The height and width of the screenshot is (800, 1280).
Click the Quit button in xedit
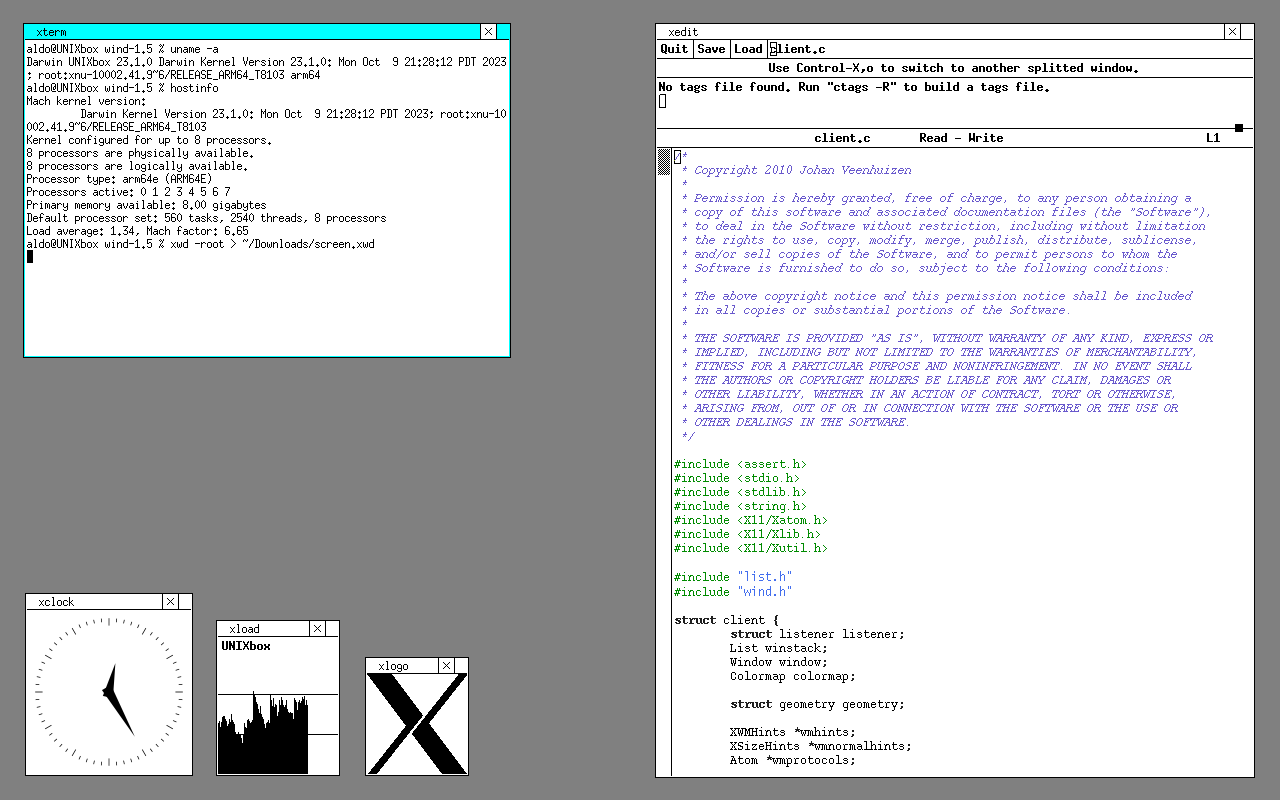point(675,49)
